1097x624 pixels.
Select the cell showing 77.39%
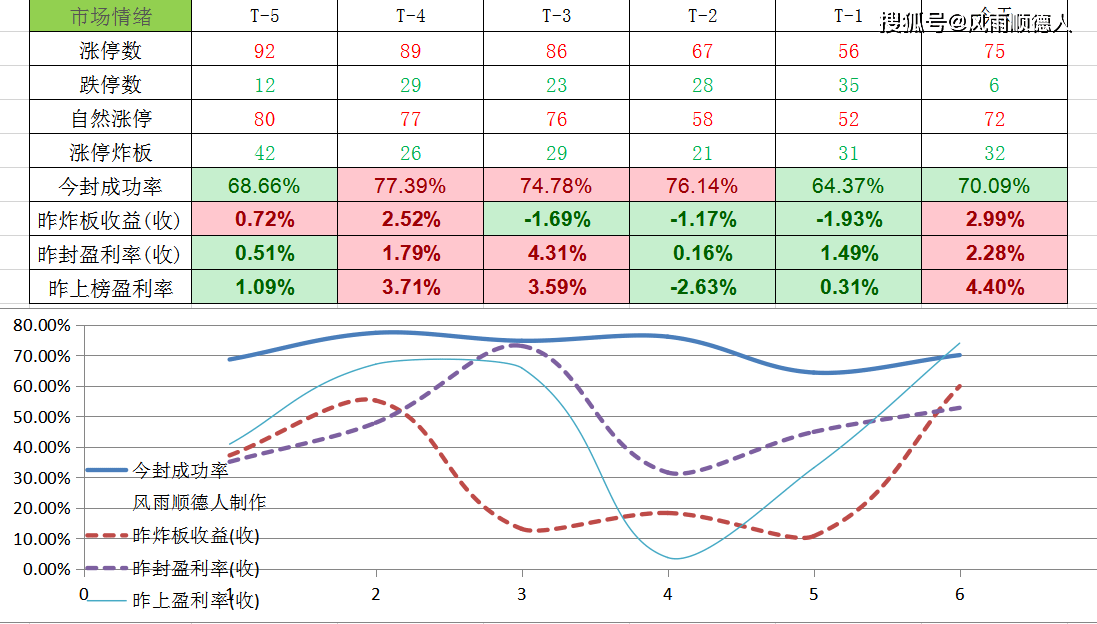point(411,186)
